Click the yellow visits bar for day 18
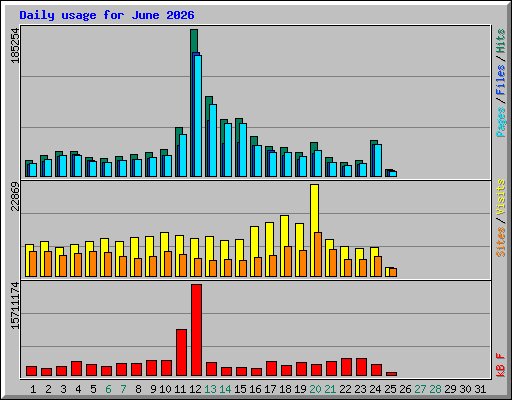512x400 pixels. pos(284,231)
